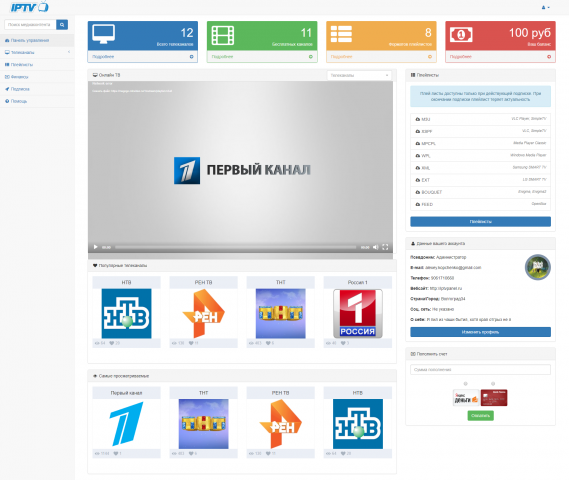Open Подробнее on the orange playlist formats card
This screenshot has width=569, height=480.
341,57
